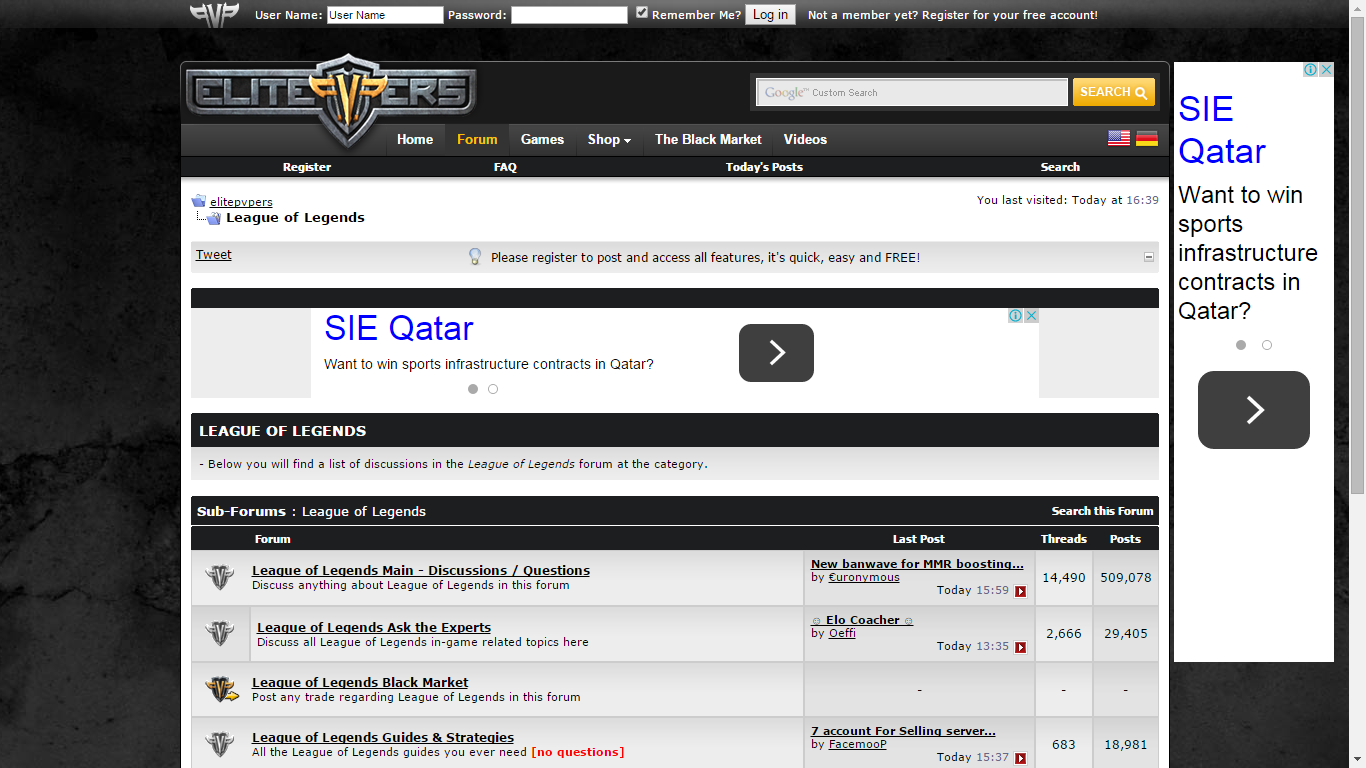The height and width of the screenshot is (768, 1366).
Task: Go to last post arrow for New banwave thread
Action: [x=1021, y=591]
